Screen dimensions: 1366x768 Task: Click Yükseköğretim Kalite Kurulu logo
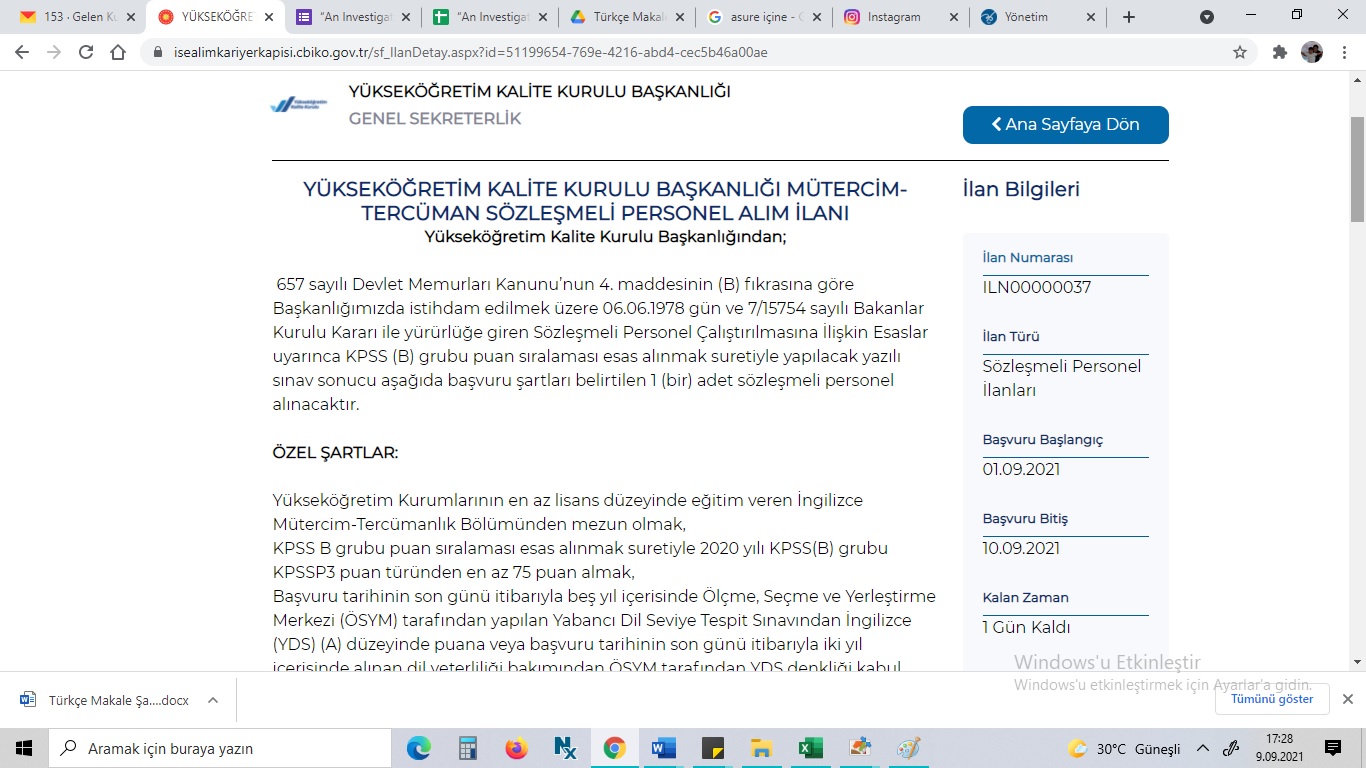click(299, 105)
